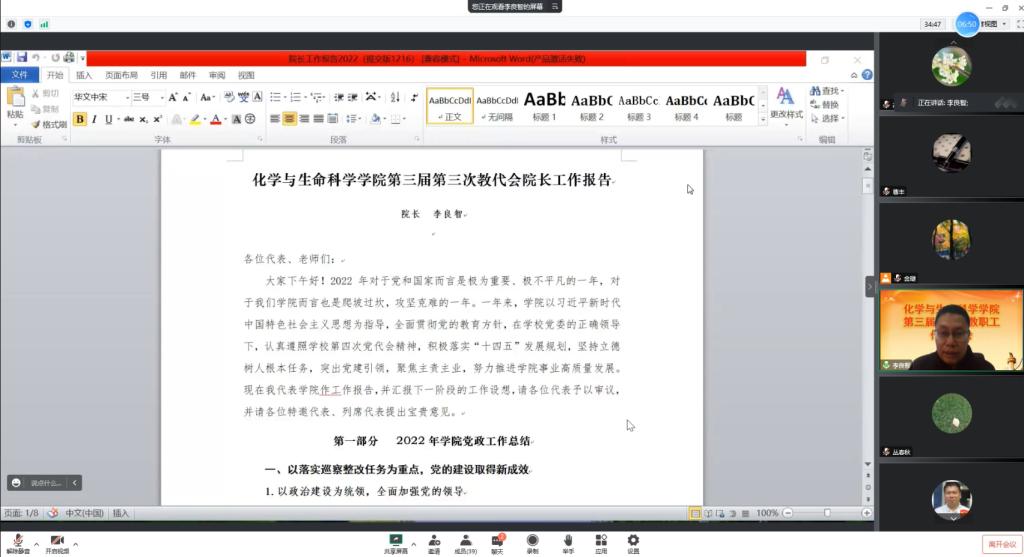Unmute microphone in the meeting toolbar

pyautogui.click(x=17, y=541)
